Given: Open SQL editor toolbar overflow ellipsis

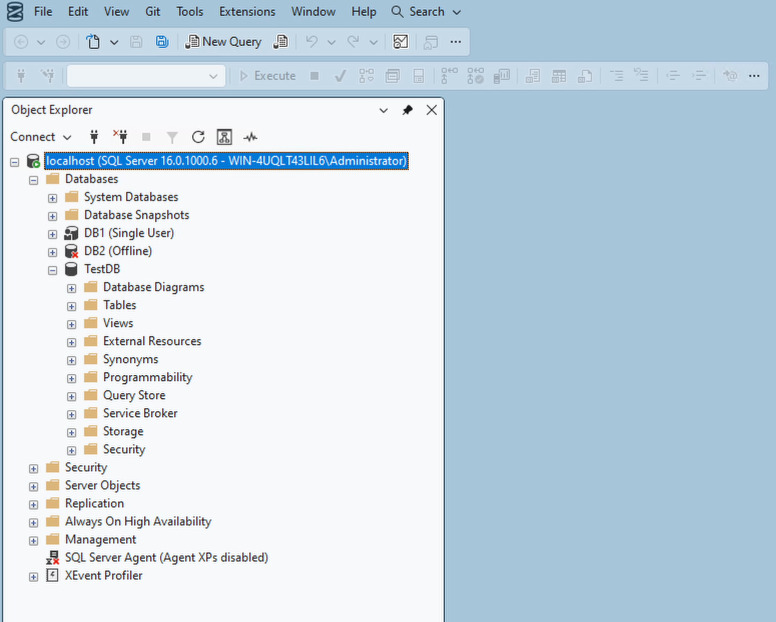Looking at the screenshot, I should [x=754, y=76].
